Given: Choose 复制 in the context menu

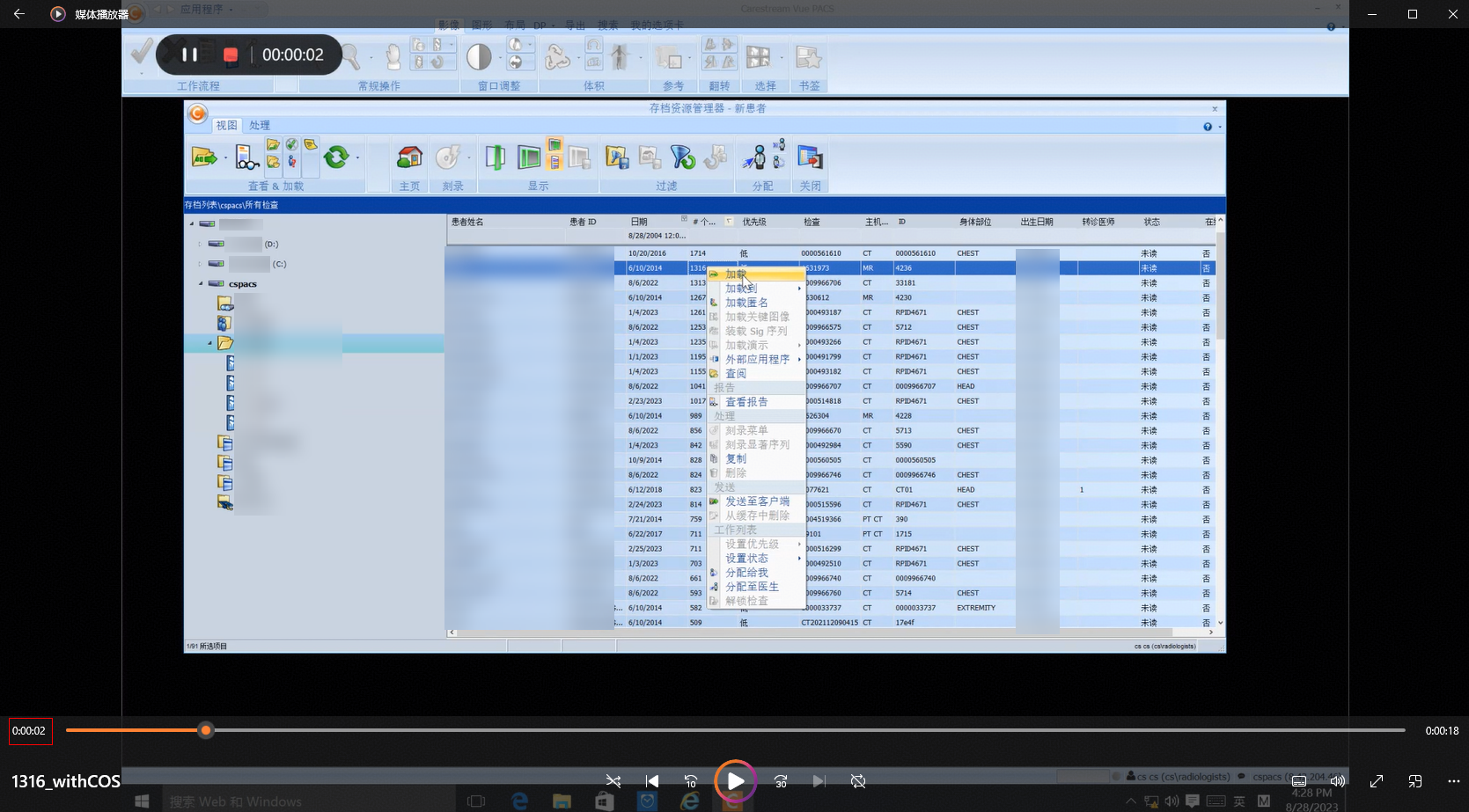Looking at the screenshot, I should click(x=756, y=459).
